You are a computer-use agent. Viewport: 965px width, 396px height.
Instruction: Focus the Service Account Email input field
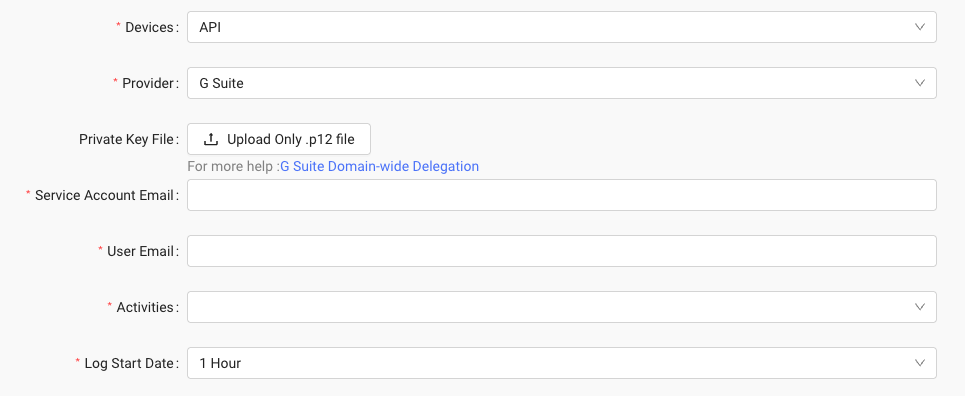point(561,195)
